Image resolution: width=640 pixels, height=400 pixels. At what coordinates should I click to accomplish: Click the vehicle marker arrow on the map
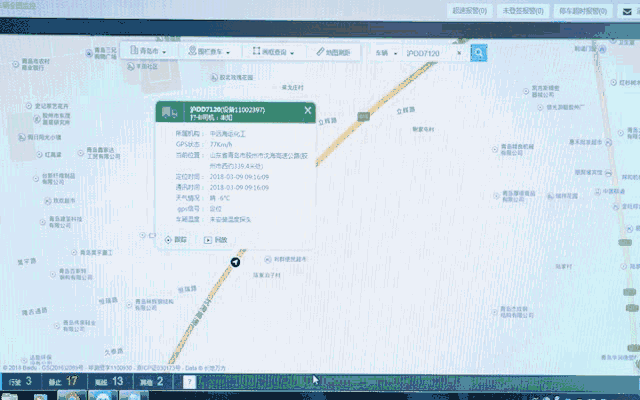pyautogui.click(x=235, y=262)
